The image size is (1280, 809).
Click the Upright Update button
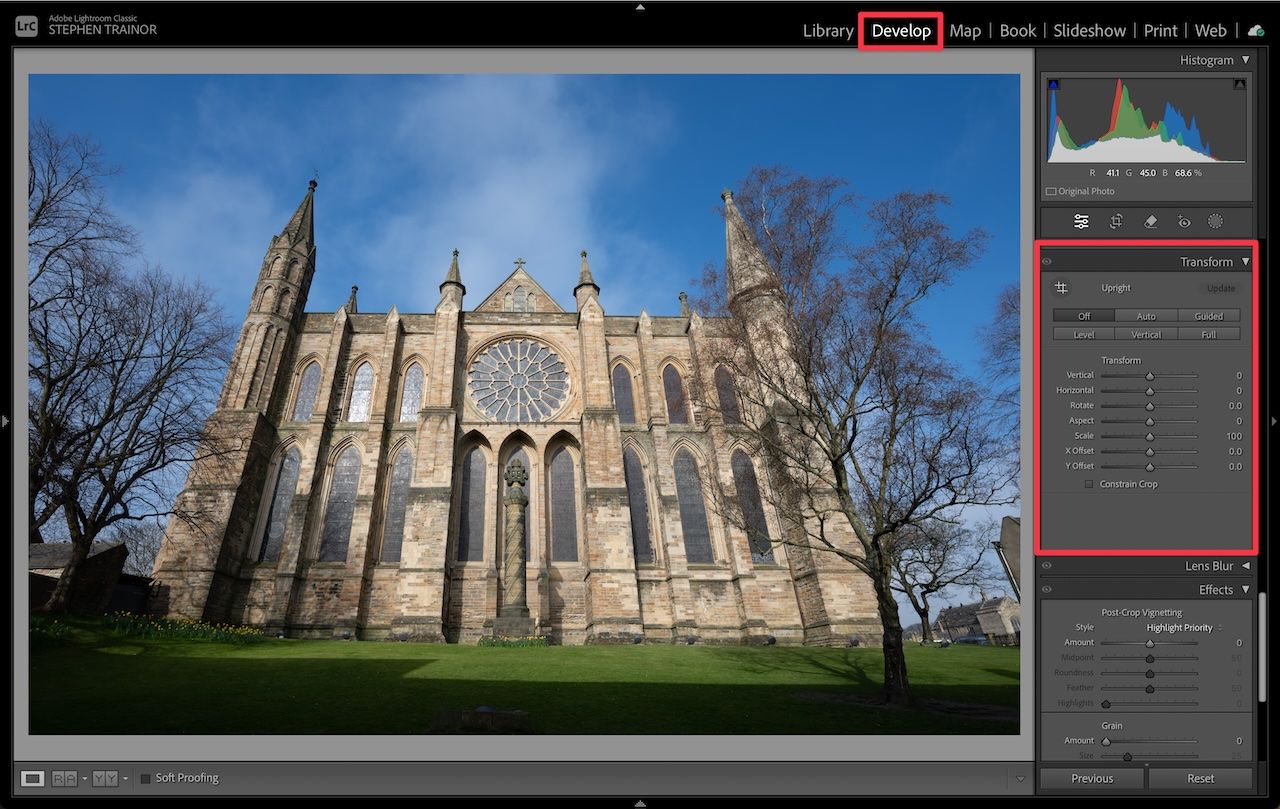(1221, 288)
